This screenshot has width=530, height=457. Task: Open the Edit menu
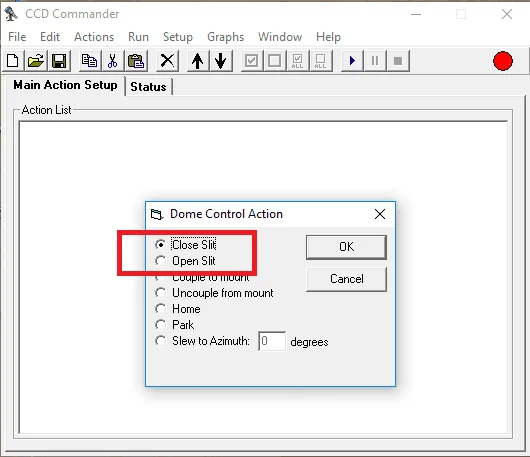click(x=50, y=37)
